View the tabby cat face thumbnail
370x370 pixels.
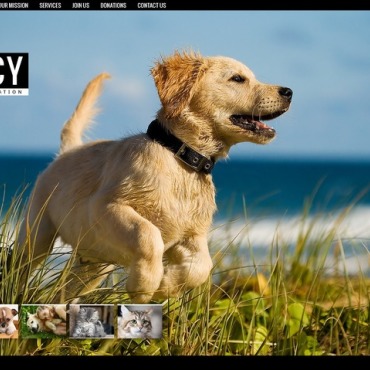[140, 321]
